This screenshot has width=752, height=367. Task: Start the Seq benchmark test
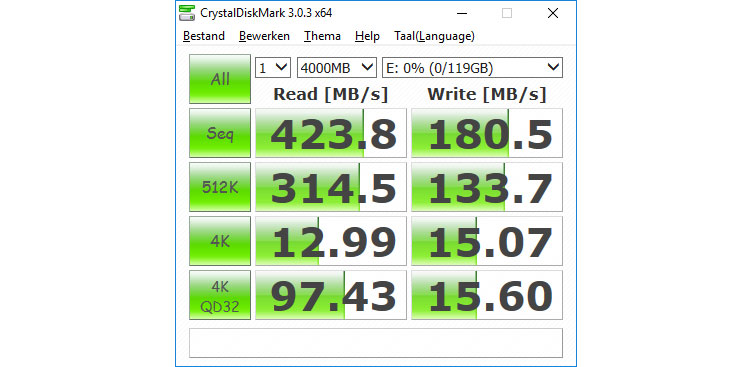220,133
